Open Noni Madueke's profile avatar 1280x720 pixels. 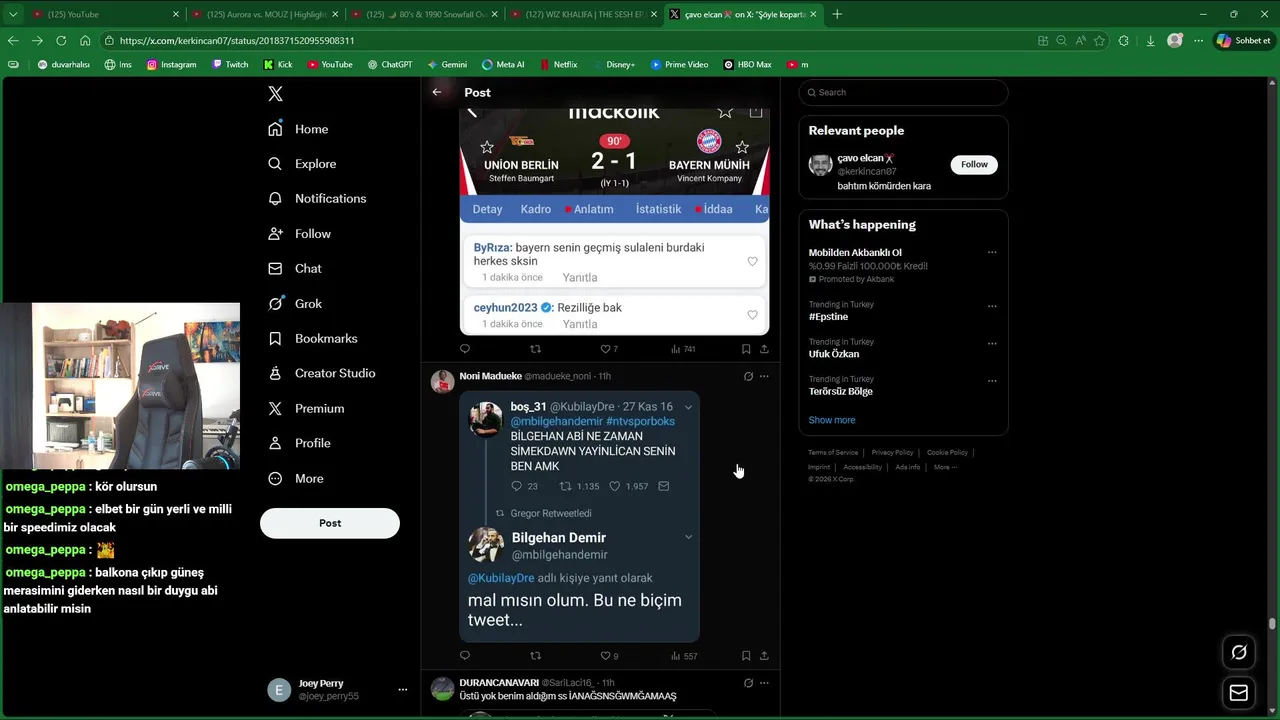pyautogui.click(x=442, y=381)
